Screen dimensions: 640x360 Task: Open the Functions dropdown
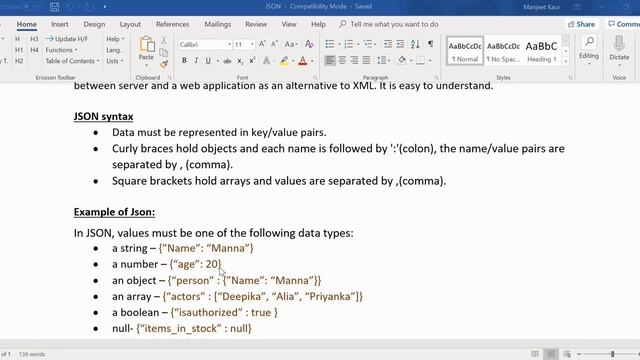pyautogui.click(x=61, y=50)
